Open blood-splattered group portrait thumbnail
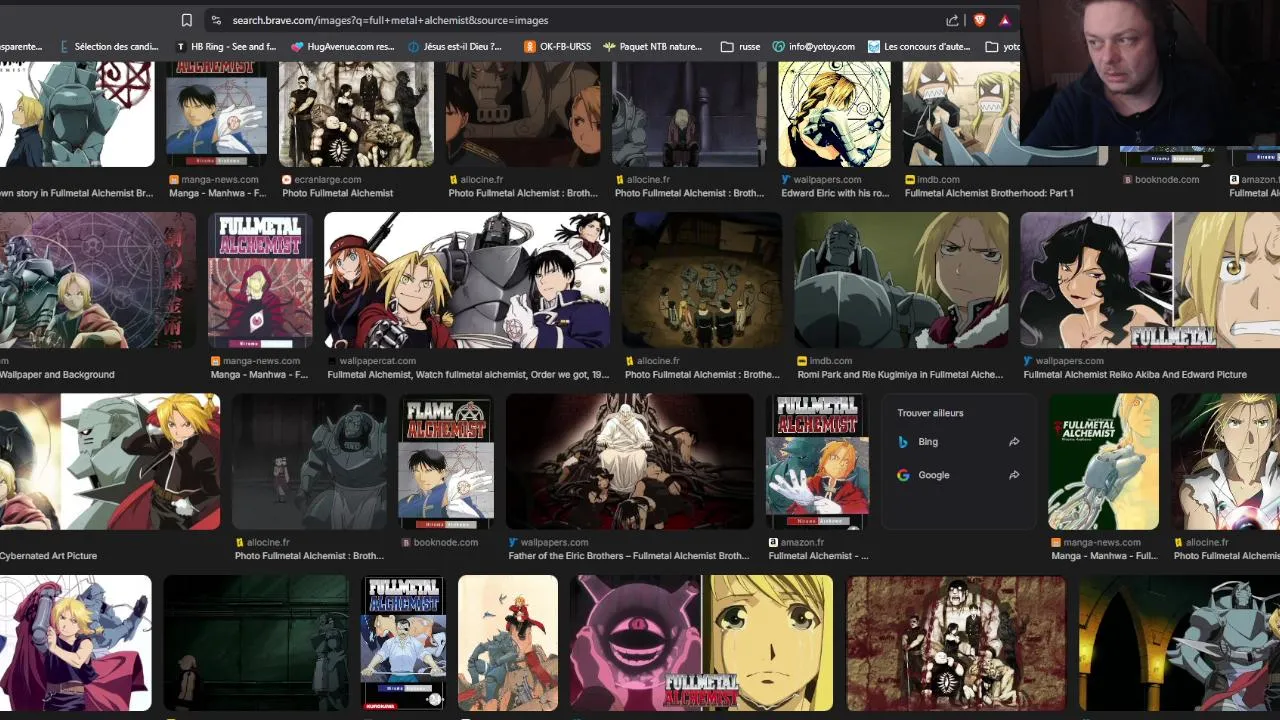This screenshot has width=1280, height=720. pyautogui.click(x=956, y=643)
